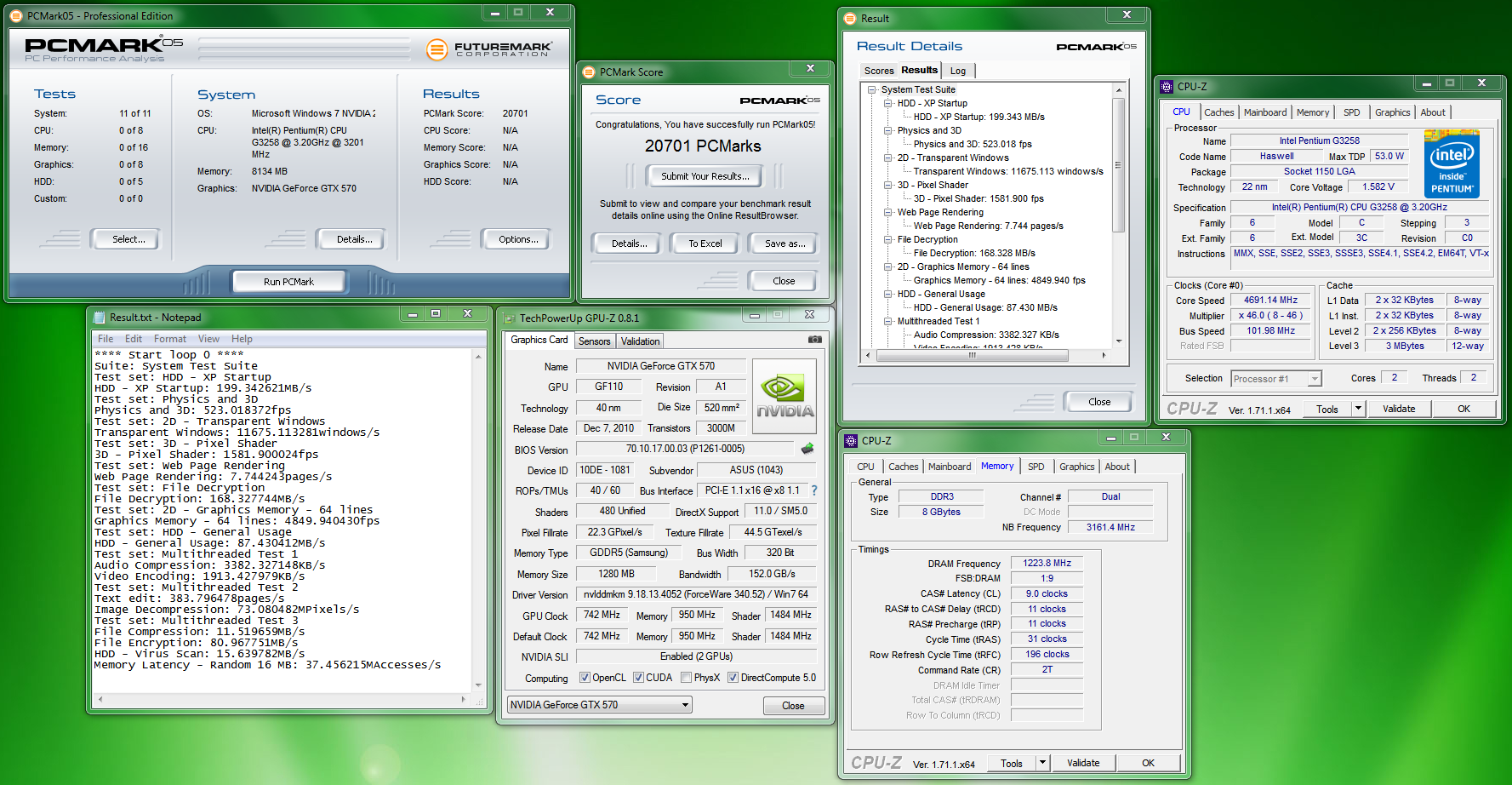Open the Log tab in Result Details
Screen dimensions: 1512x785
[x=958, y=71]
